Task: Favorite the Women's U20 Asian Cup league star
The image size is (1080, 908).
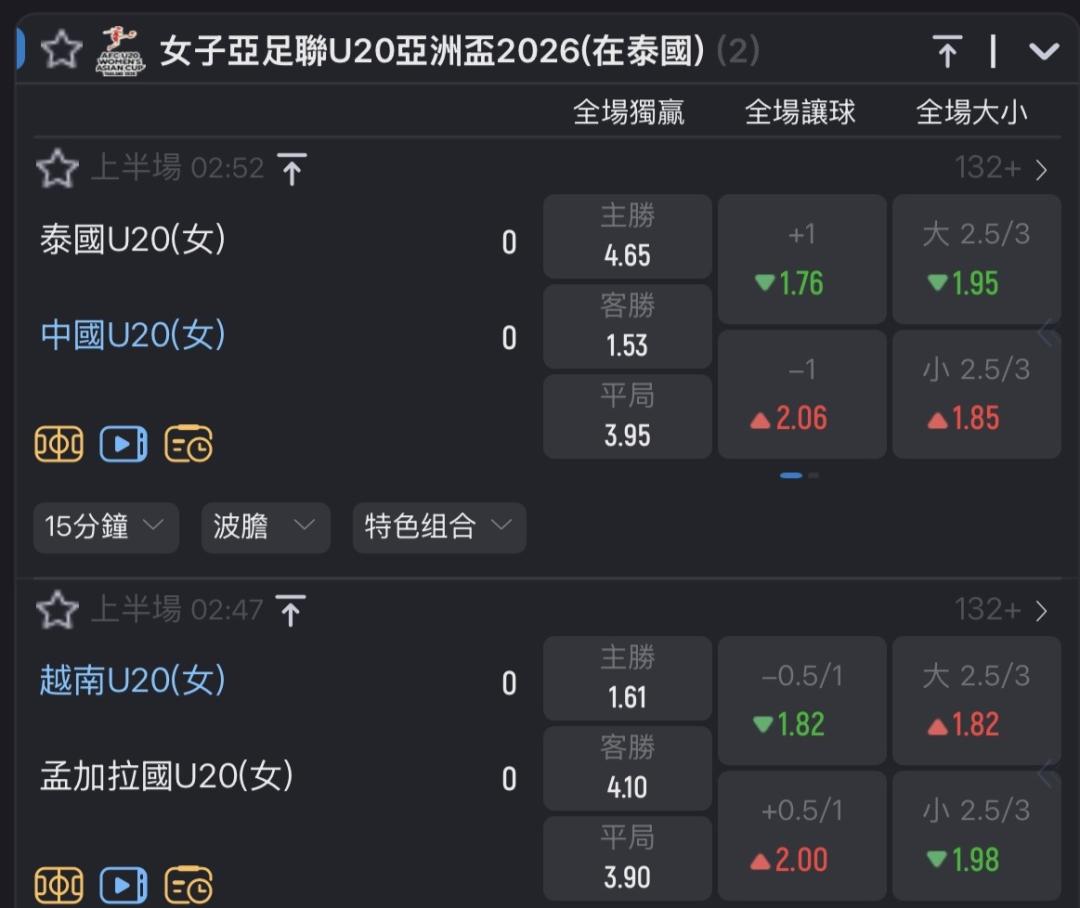Action: pos(61,49)
